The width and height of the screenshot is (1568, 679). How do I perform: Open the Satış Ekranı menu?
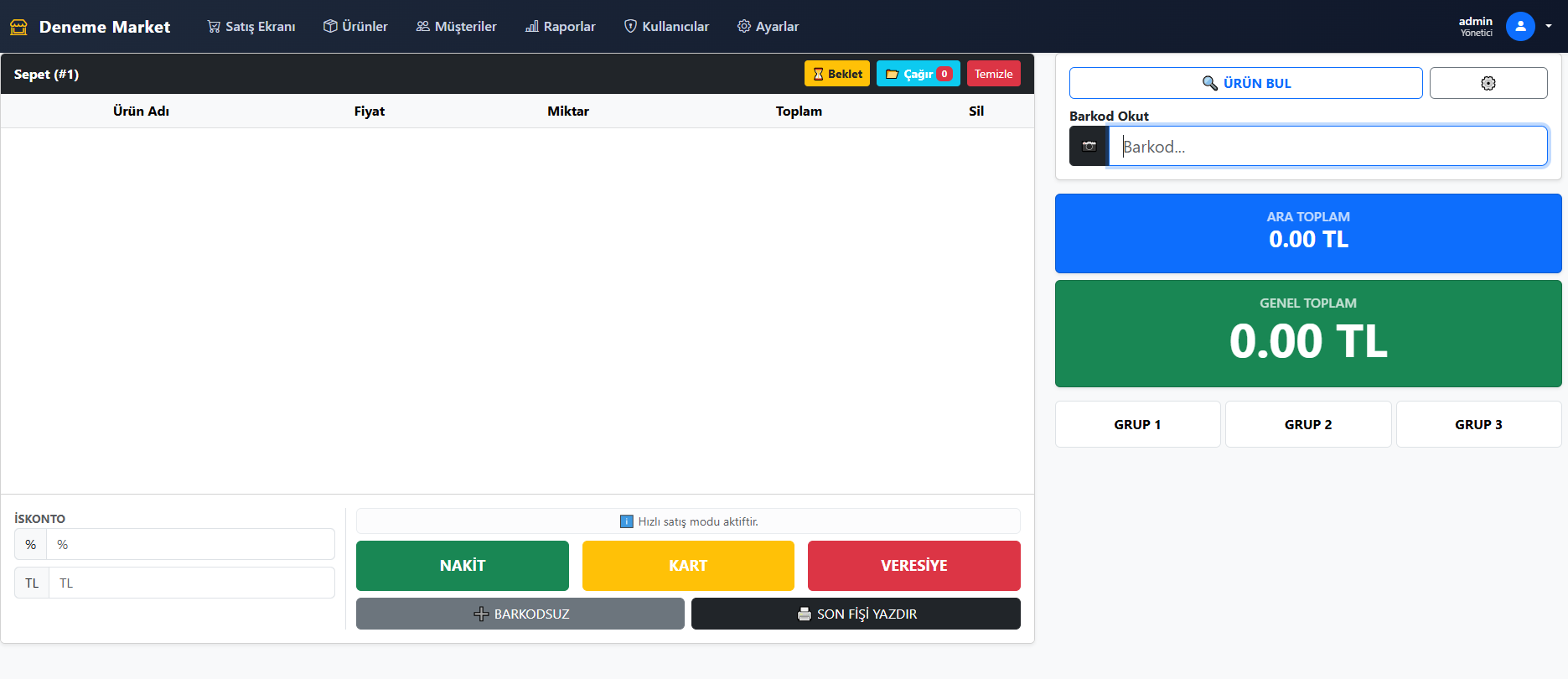(251, 27)
